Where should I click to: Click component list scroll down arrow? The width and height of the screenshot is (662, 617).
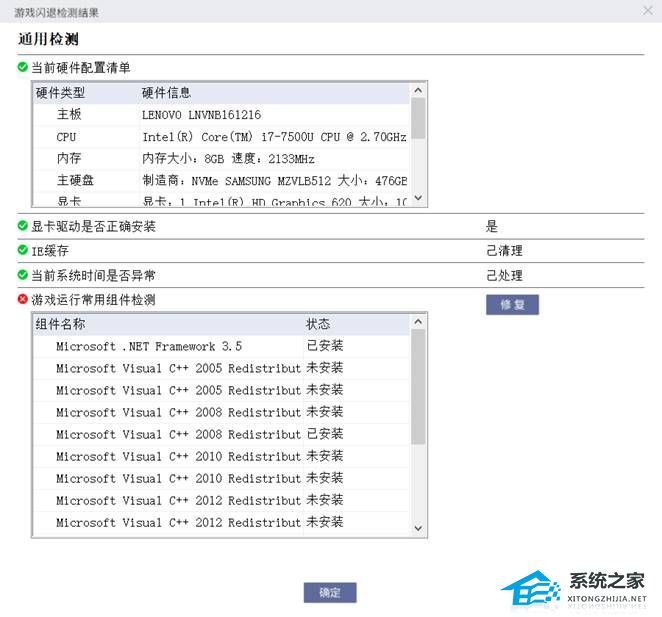418,528
